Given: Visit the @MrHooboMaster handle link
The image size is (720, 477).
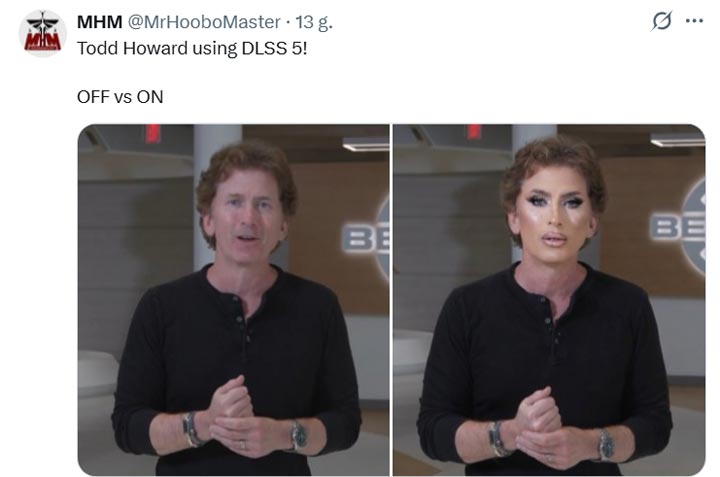Looking at the screenshot, I should pyautogui.click(x=203, y=22).
